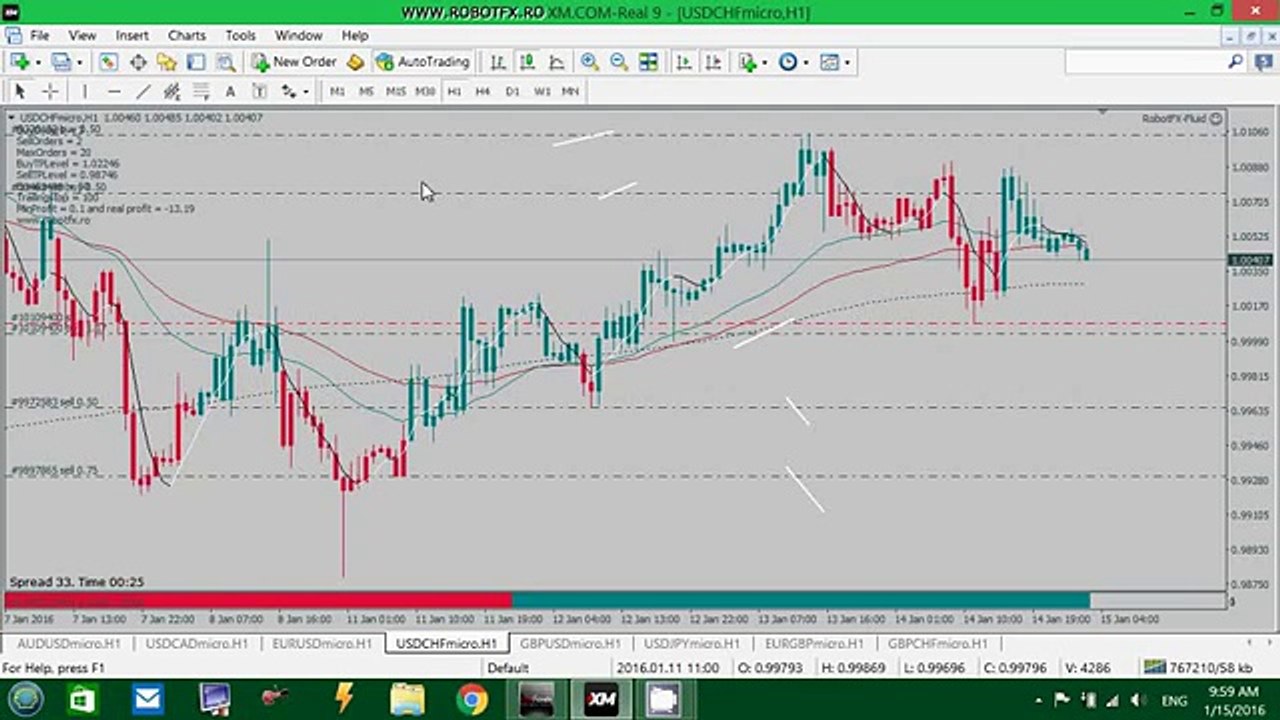
Task: Select the Fibonacci retracement tool
Action: [x=201, y=91]
